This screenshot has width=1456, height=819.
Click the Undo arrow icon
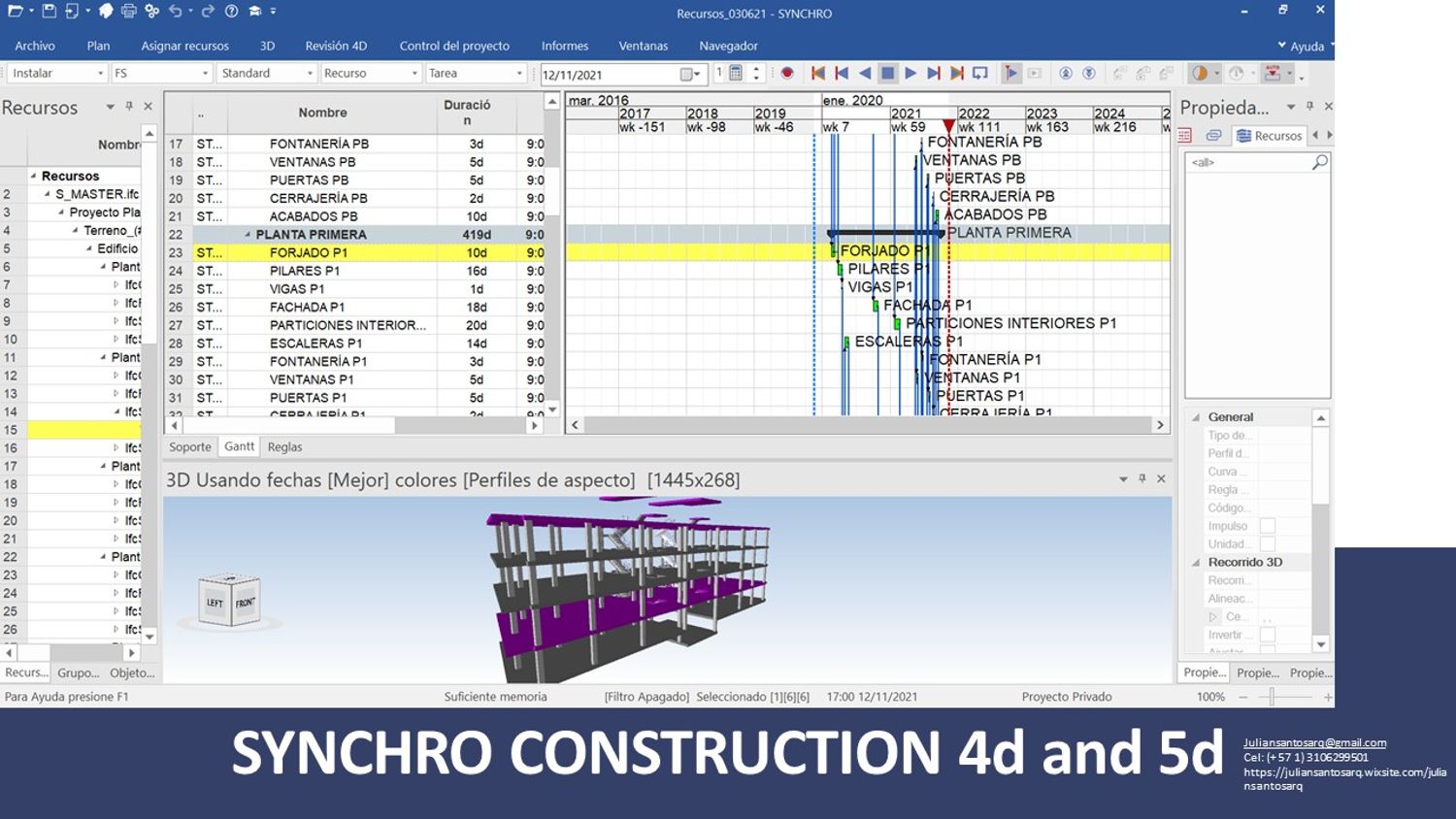pyautogui.click(x=176, y=12)
